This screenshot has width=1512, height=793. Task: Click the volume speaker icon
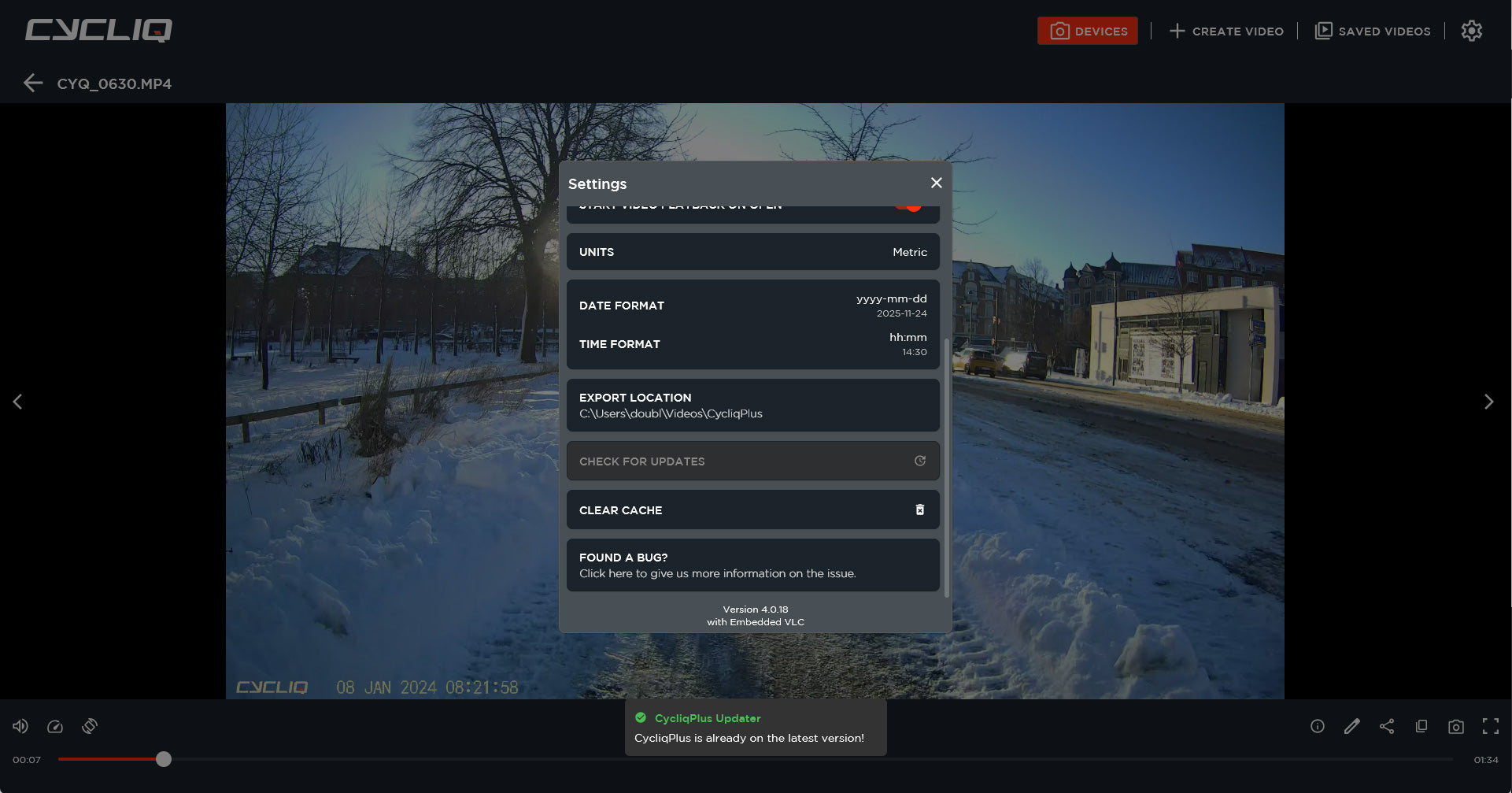(20, 726)
